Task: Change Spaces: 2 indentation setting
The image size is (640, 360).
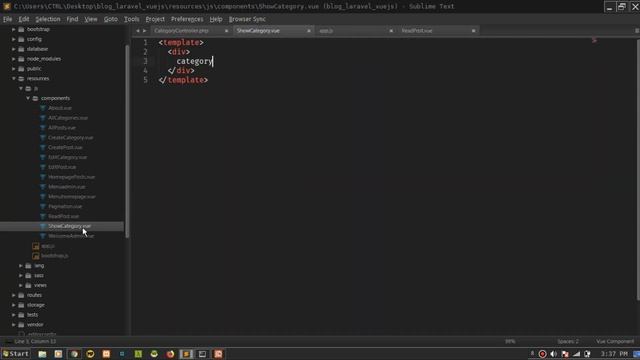Action: pyautogui.click(x=568, y=341)
